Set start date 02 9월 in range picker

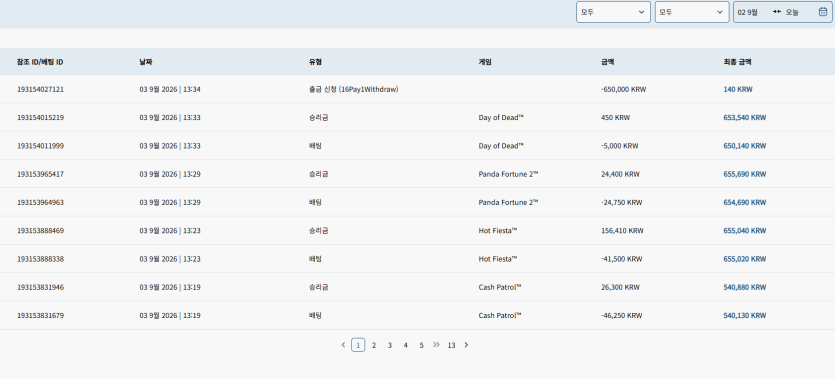point(747,12)
